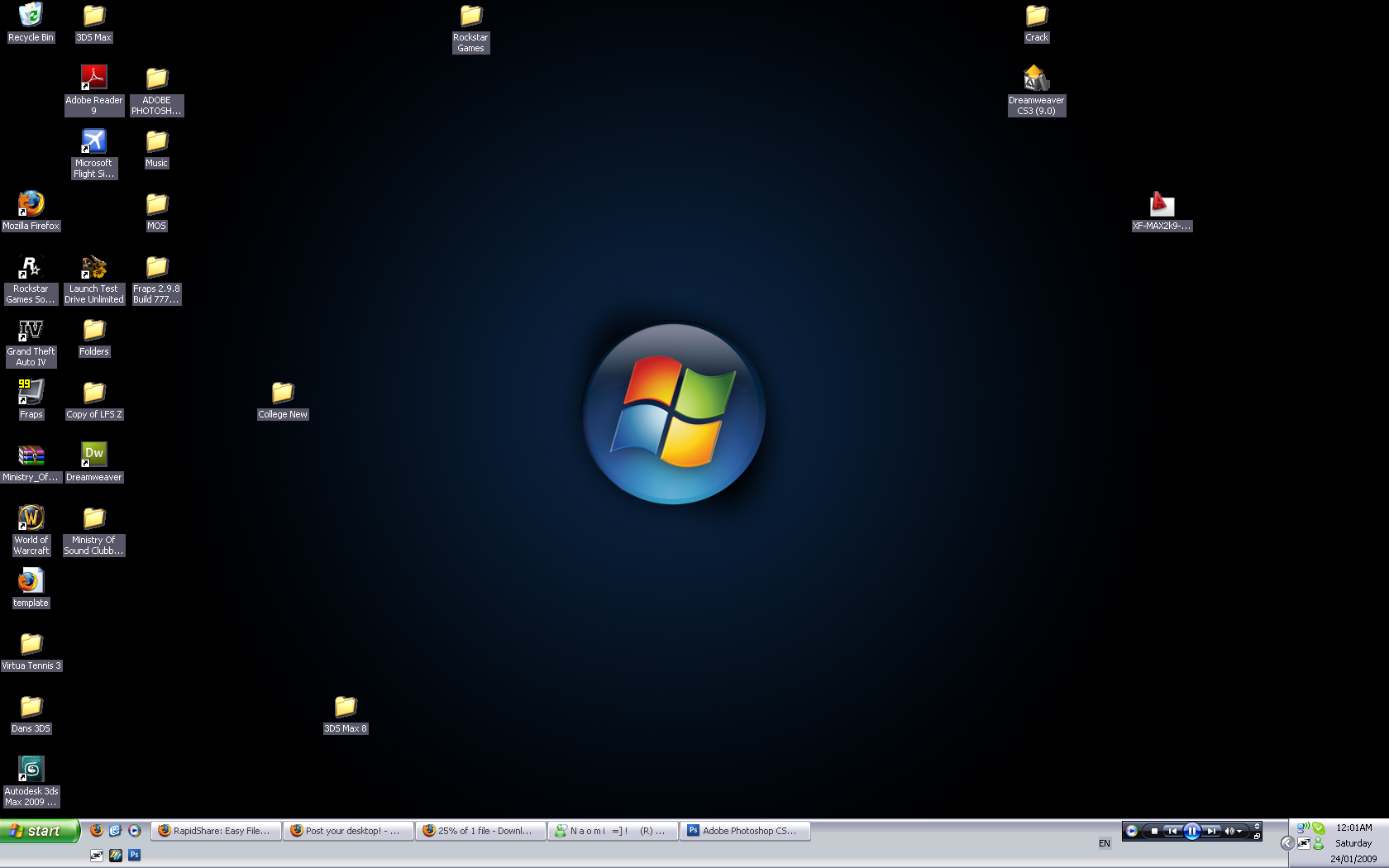1389x868 pixels.
Task: Select Autodesk 3ds Max 2009 shortcut
Action: pyautogui.click(x=31, y=782)
